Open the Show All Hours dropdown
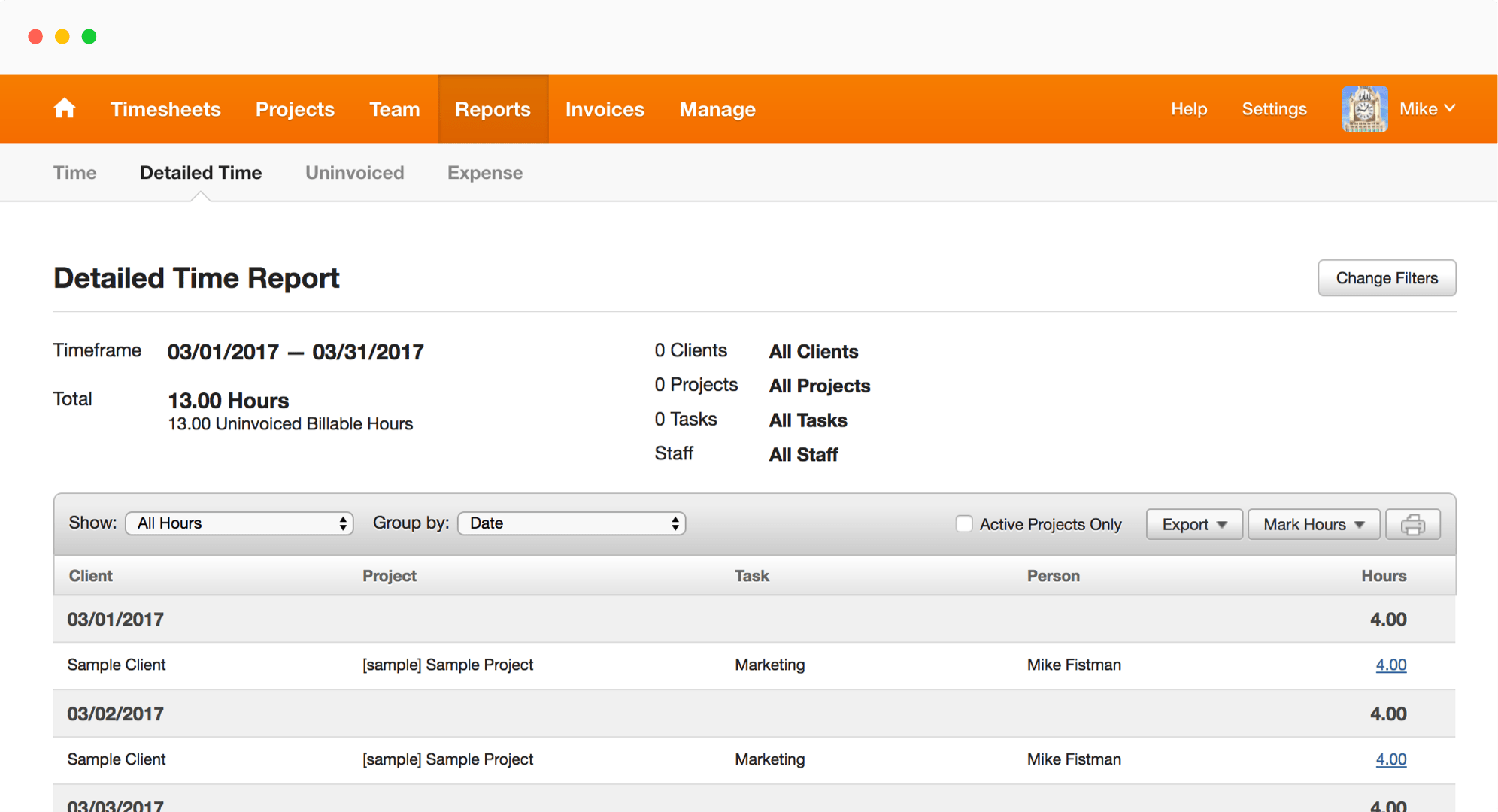 click(x=239, y=523)
